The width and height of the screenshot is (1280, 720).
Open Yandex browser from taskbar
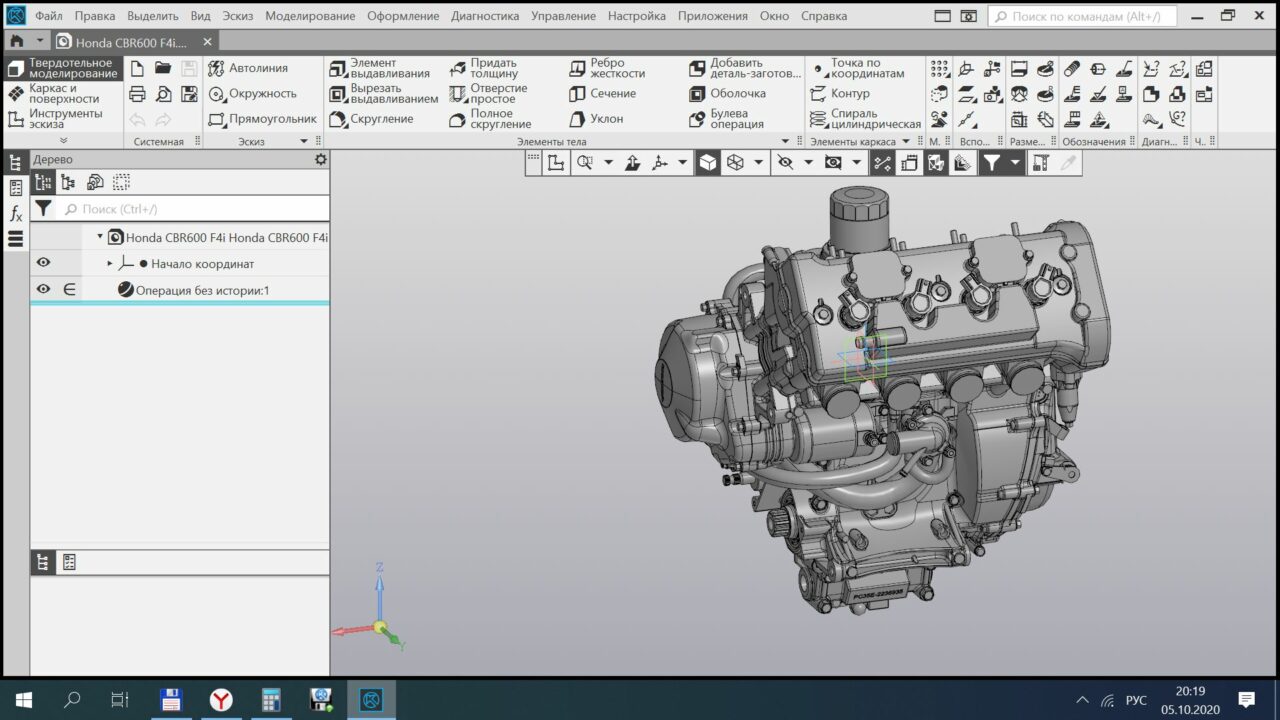point(221,699)
